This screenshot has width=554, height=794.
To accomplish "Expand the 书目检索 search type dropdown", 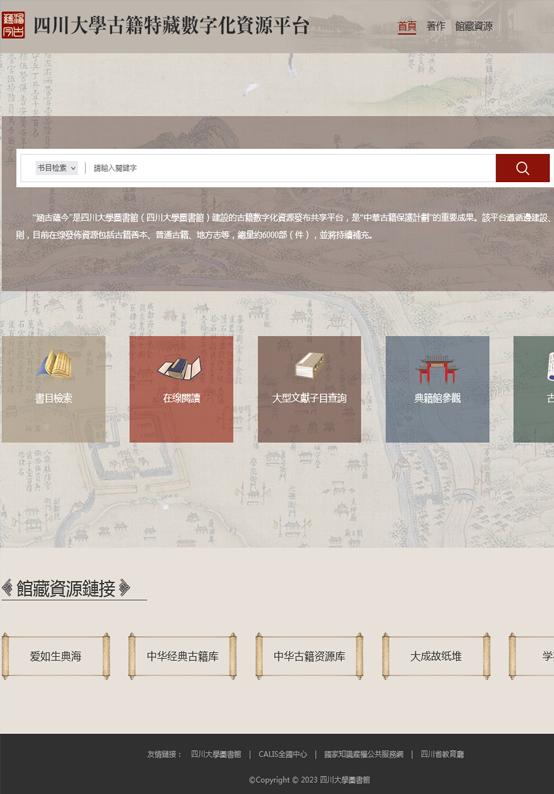I will [56, 168].
